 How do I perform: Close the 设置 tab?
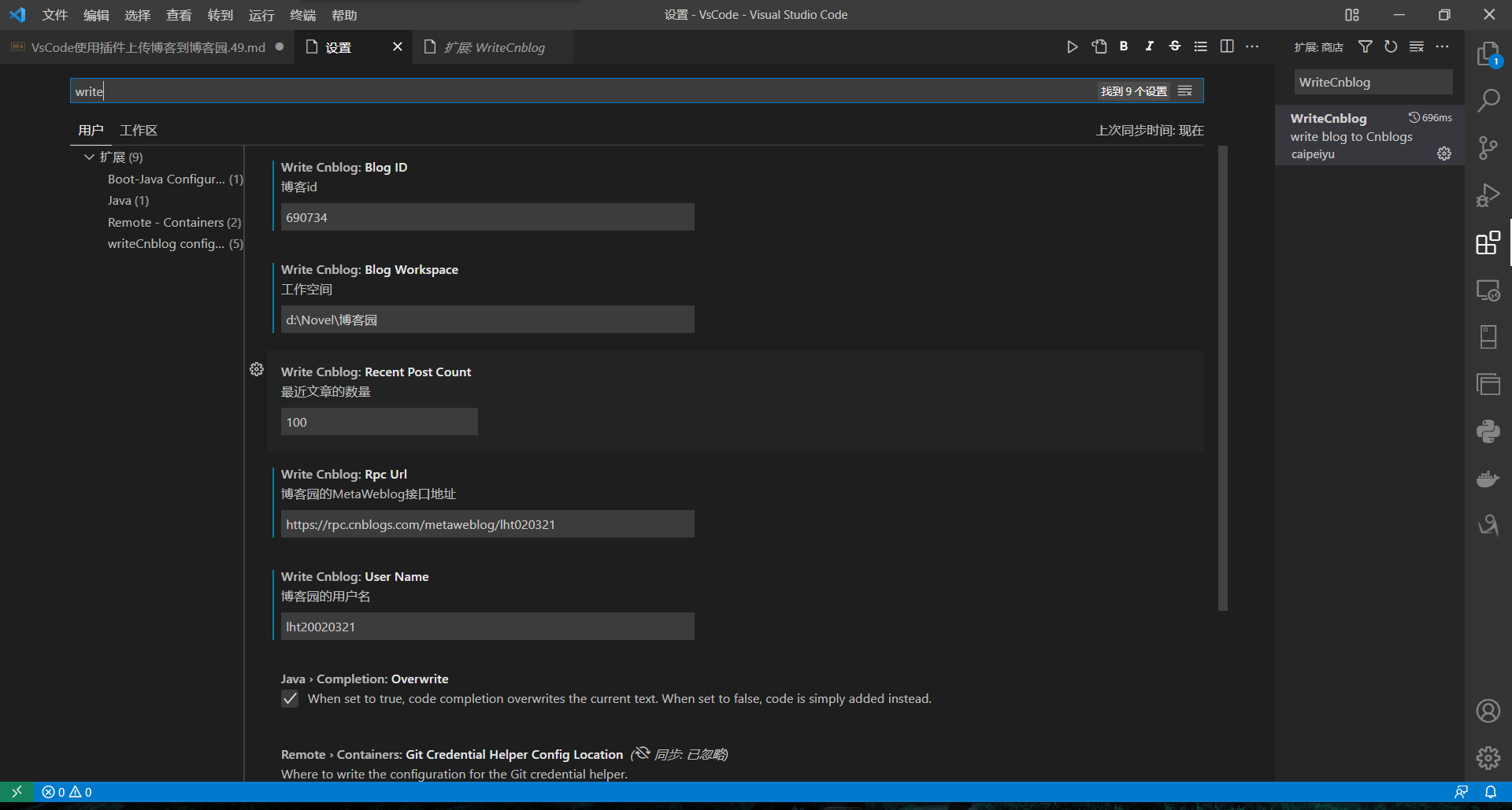398,47
